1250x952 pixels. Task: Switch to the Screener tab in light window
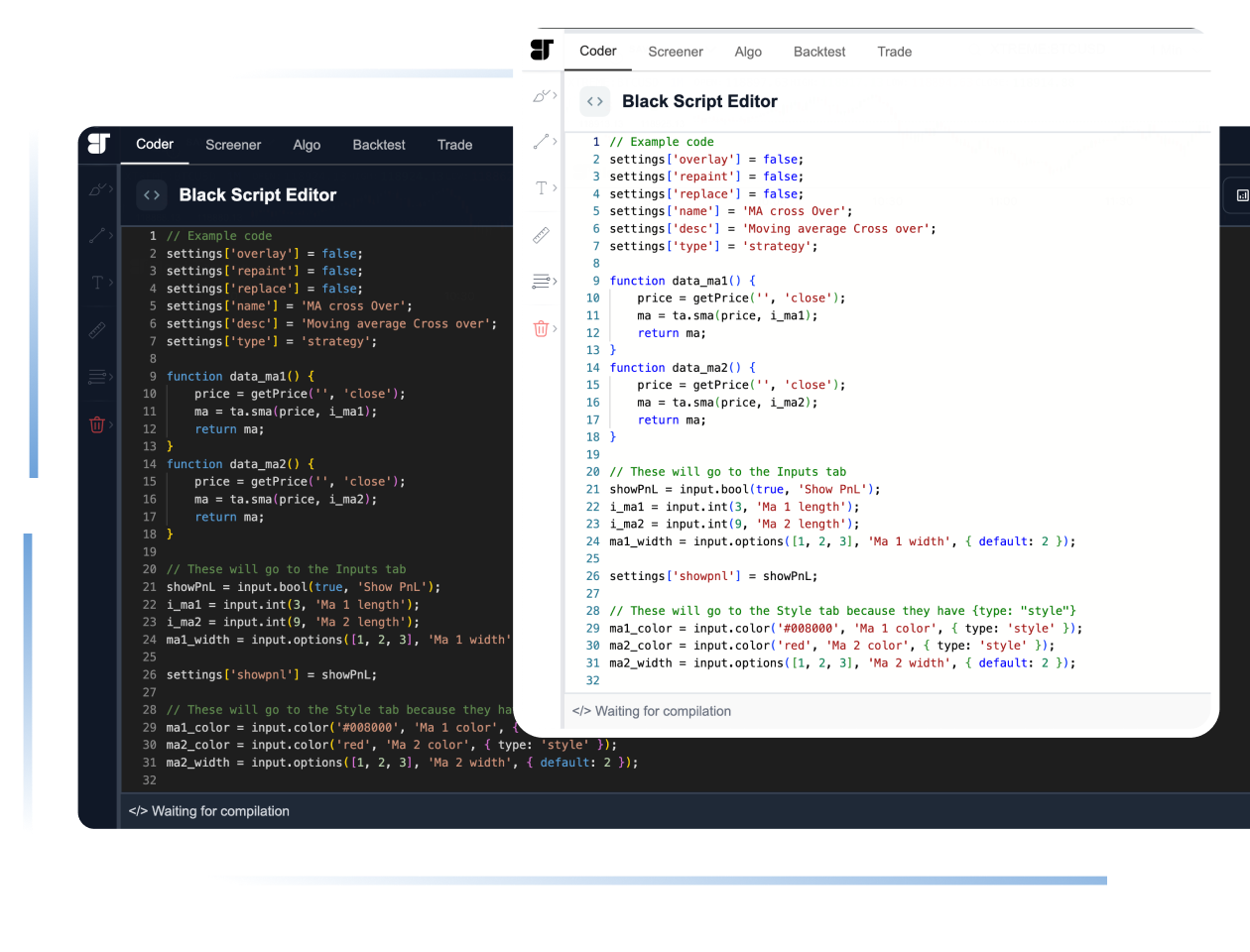click(676, 52)
